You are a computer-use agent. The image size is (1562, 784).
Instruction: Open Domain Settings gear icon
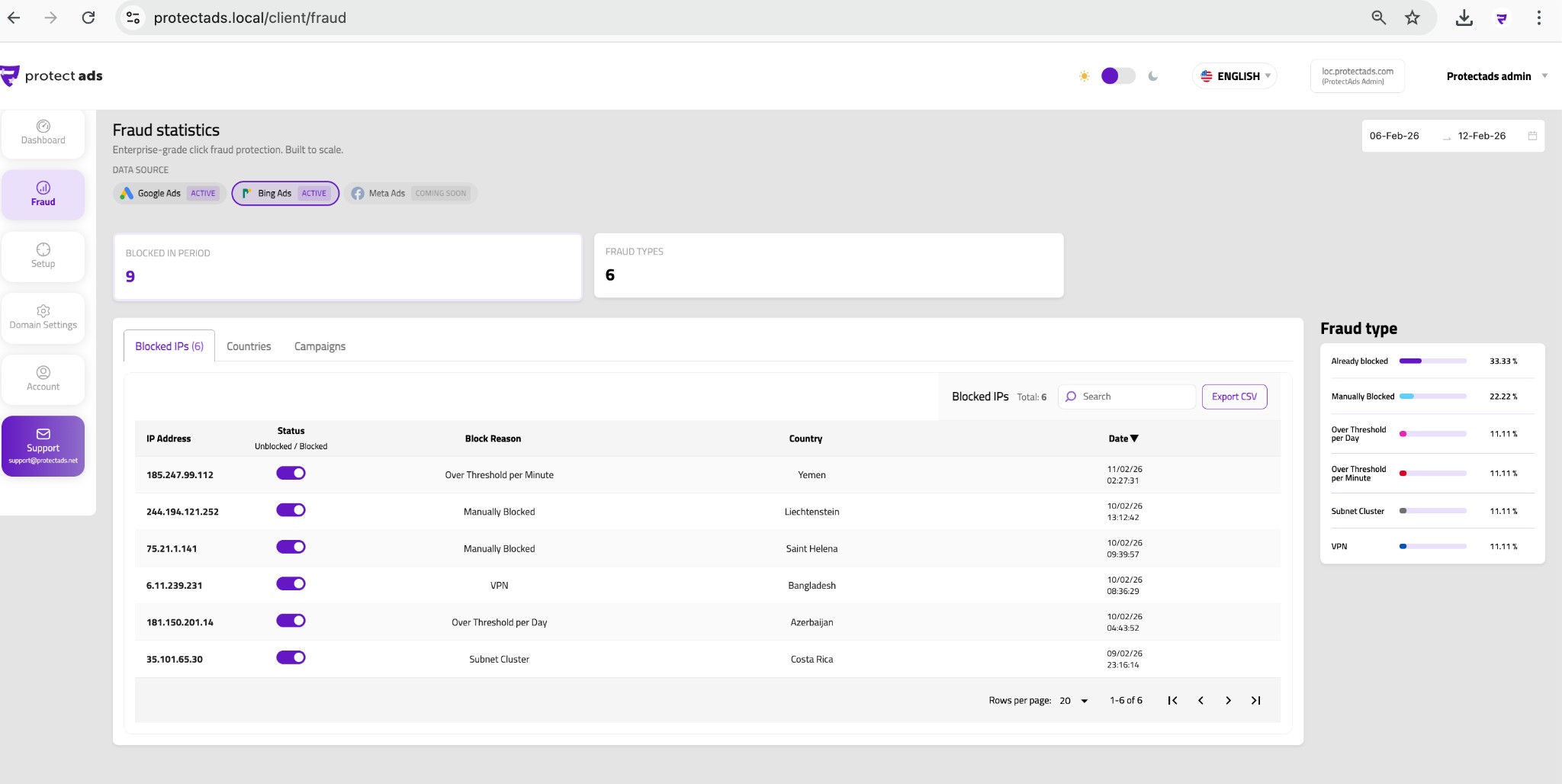[43, 311]
